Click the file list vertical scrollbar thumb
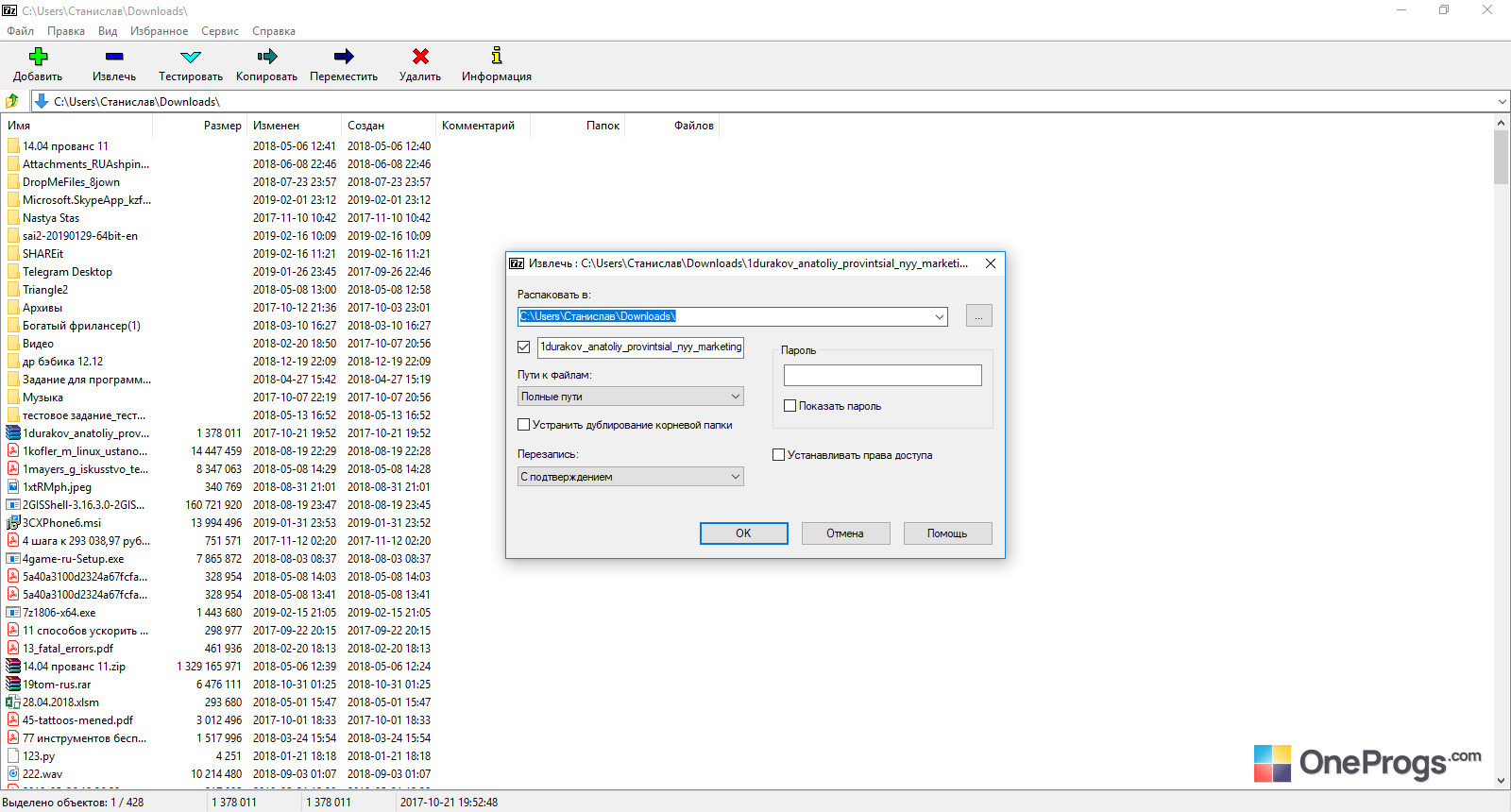The height and width of the screenshot is (812, 1511). tap(1502, 158)
